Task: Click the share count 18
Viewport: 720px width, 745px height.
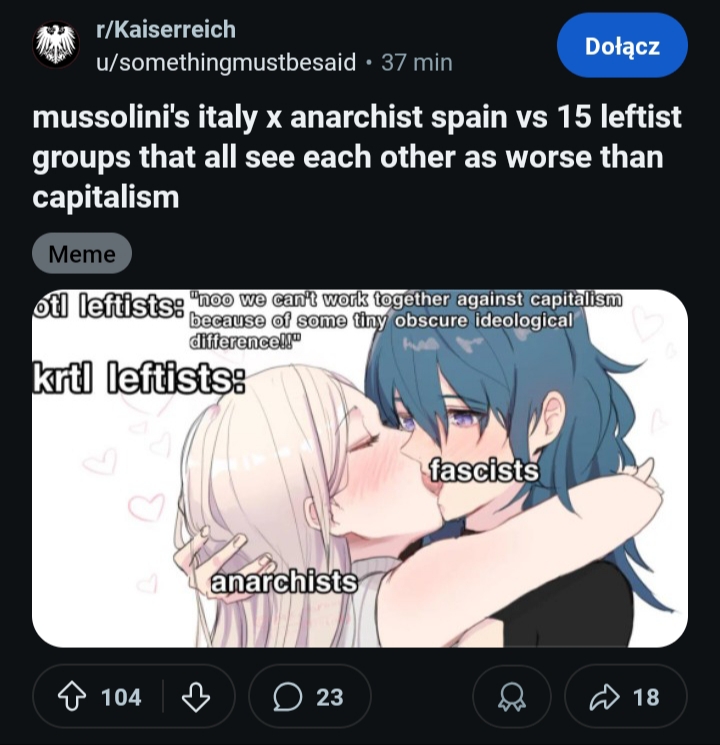Action: tap(646, 697)
